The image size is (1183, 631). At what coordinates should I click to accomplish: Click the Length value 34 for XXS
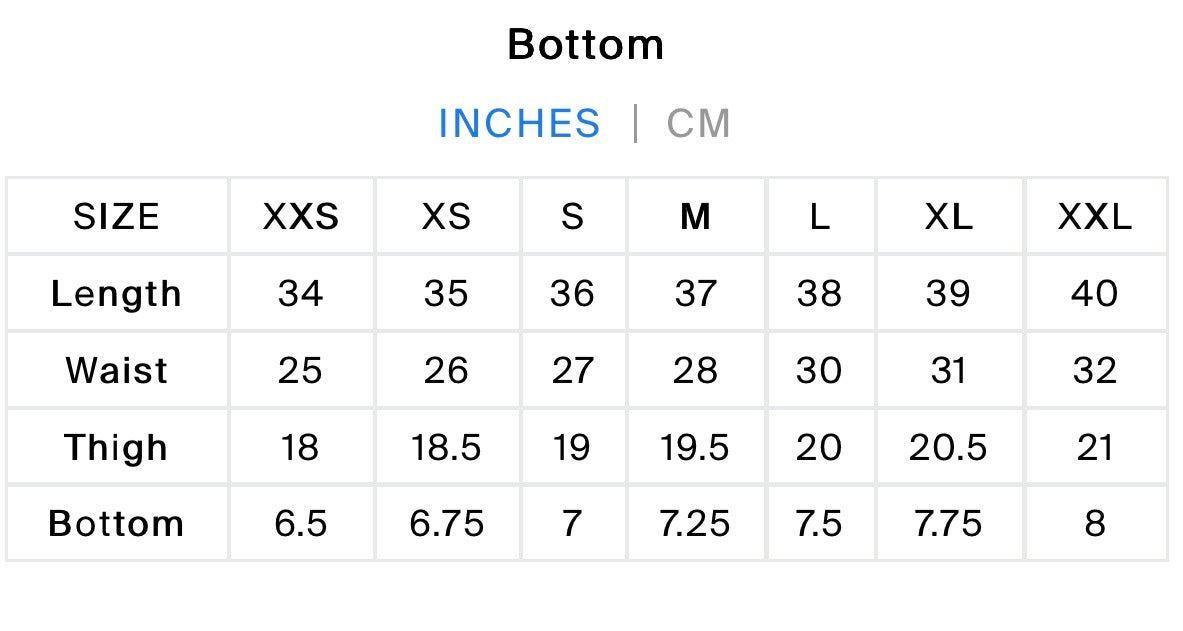coord(300,294)
